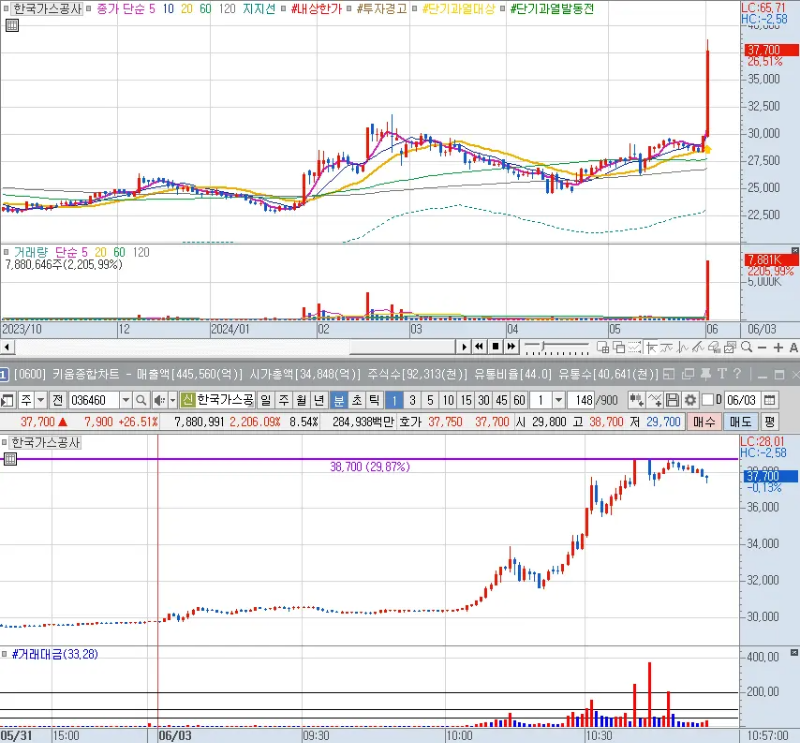Image resolution: width=800 pixels, height=743 pixels.
Task: Select the '년' yearly period tab
Action: 319,400
